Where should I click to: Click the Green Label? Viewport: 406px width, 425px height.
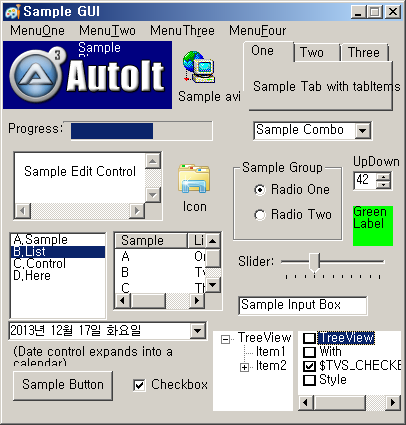coord(373,226)
